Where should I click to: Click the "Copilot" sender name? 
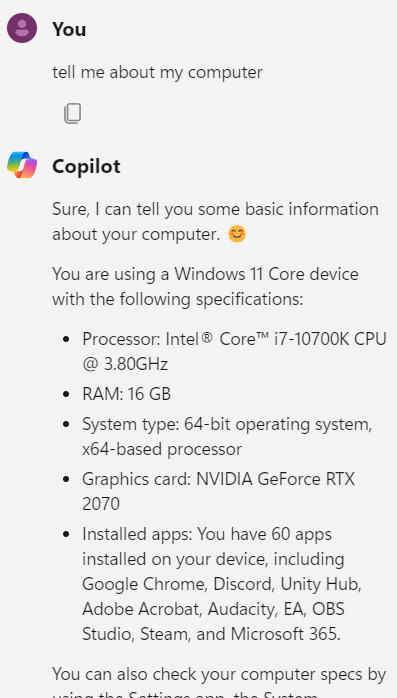pos(86,166)
